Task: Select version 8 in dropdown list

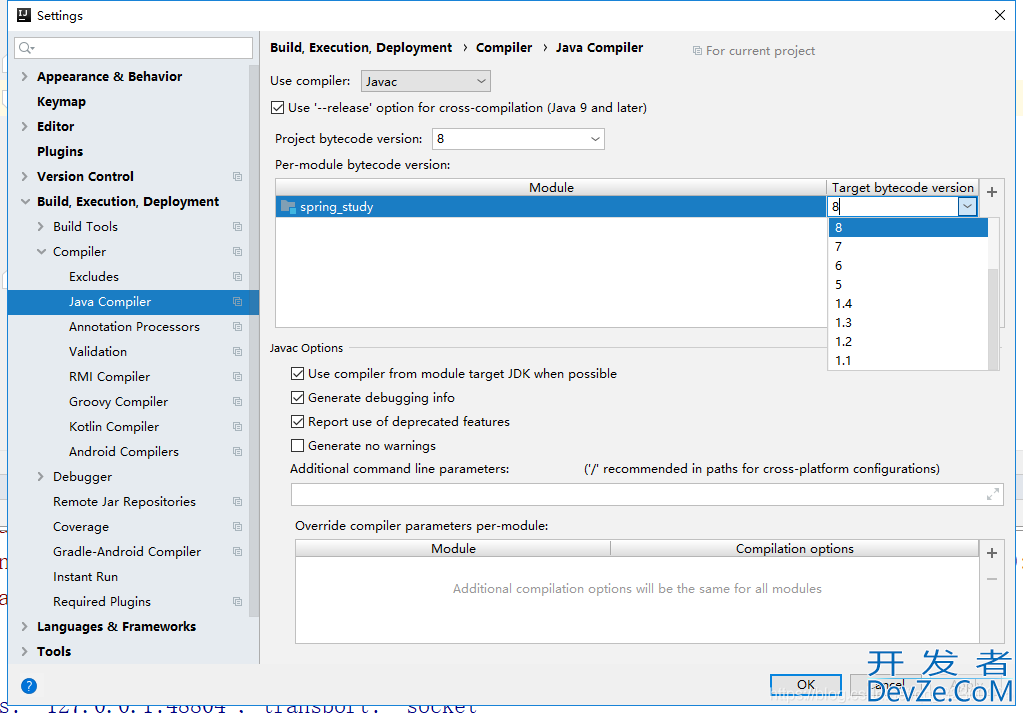Action: (x=908, y=228)
